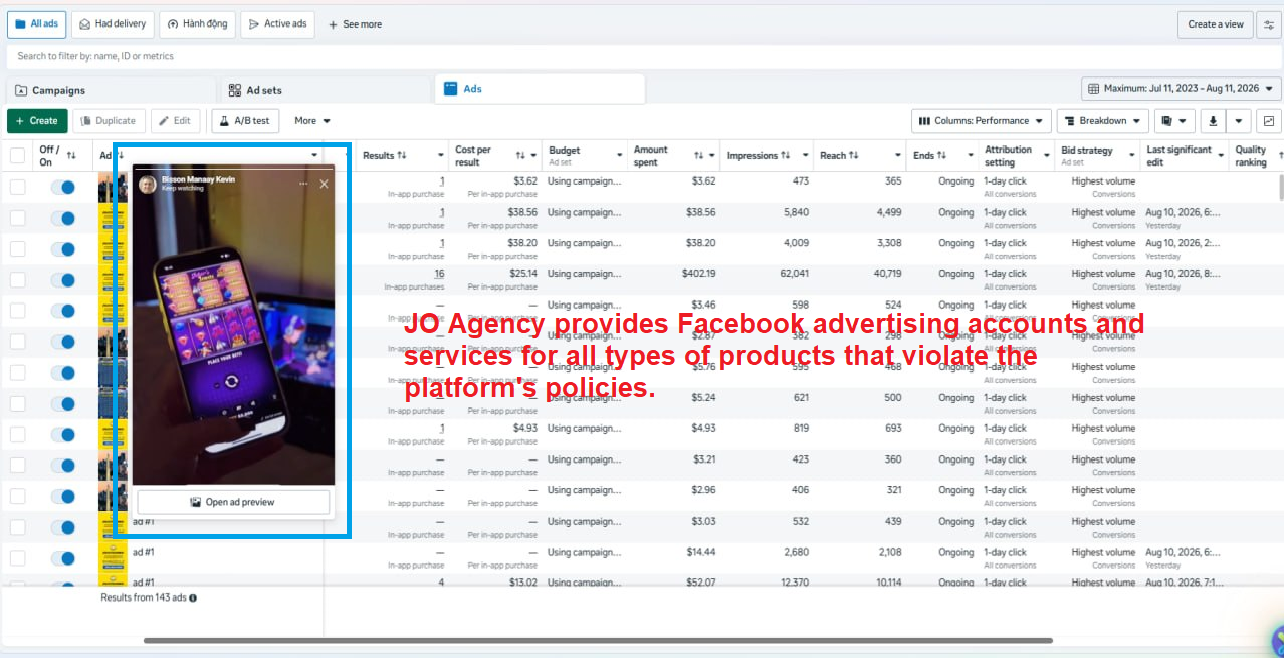1284x658 pixels.
Task: Open the charts view icon
Action: (1269, 121)
